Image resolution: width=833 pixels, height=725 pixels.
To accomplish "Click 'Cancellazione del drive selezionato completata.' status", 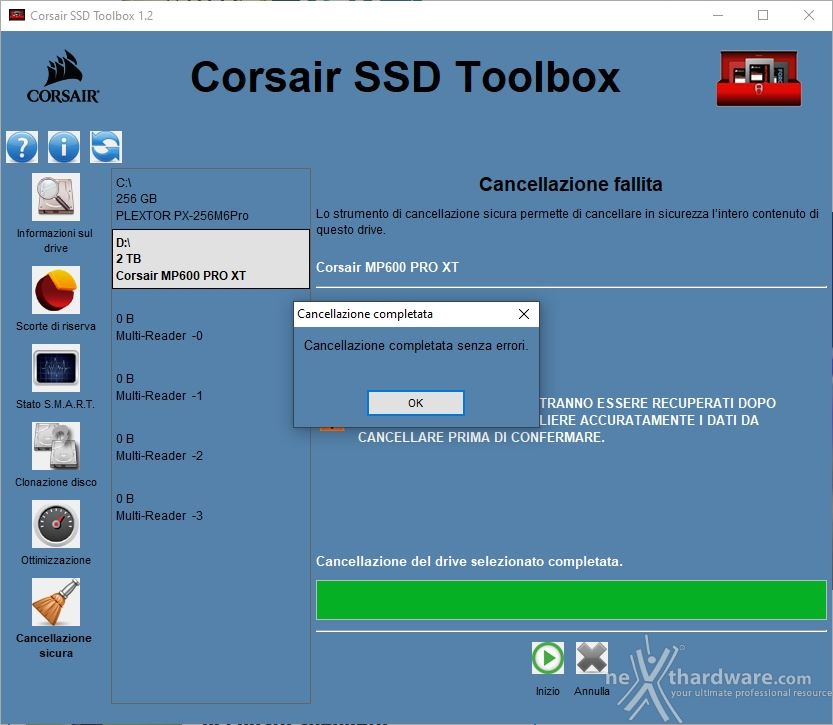I will 469,561.
